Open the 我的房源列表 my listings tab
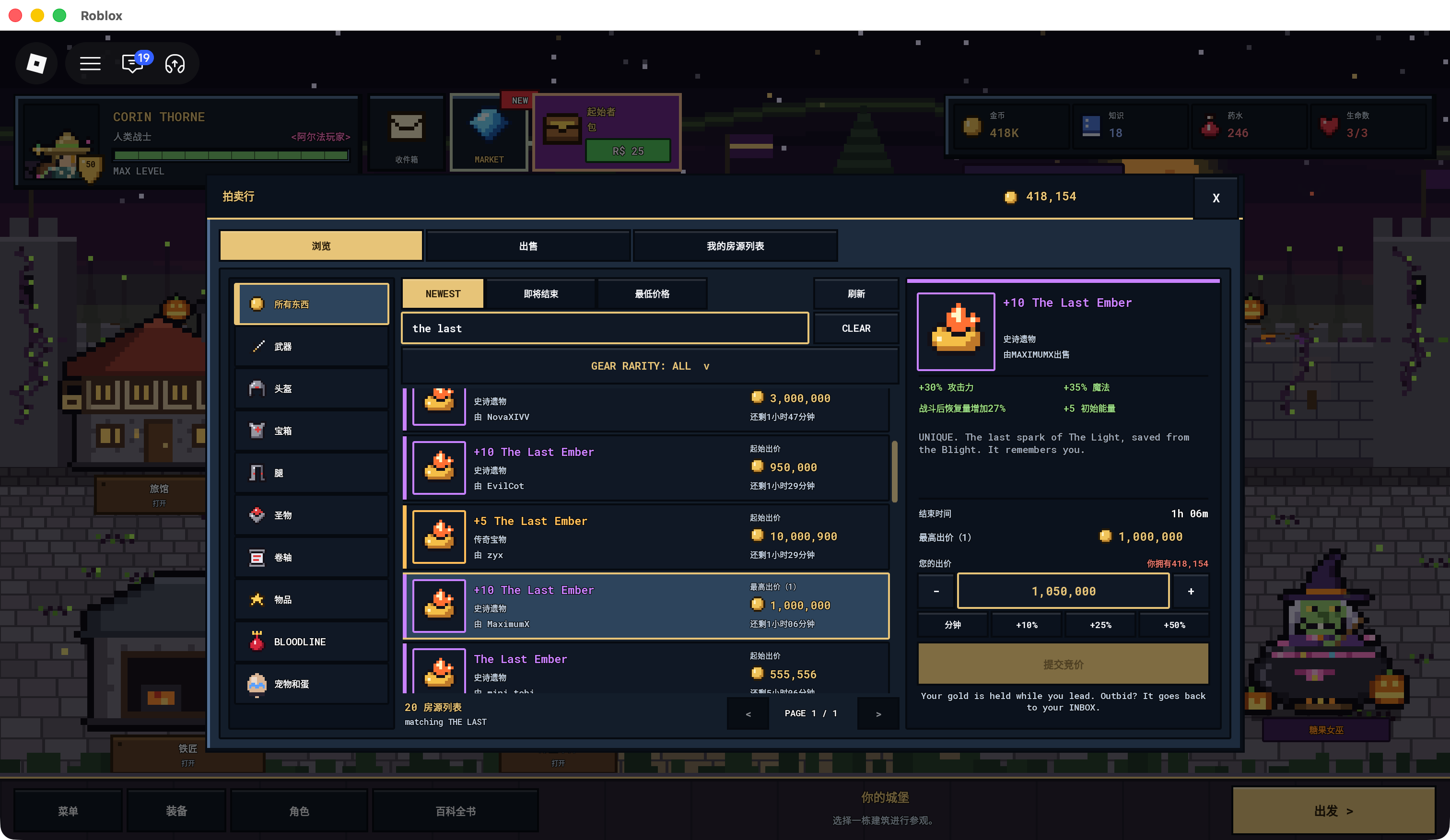Viewport: 1450px width, 840px height. tap(735, 245)
